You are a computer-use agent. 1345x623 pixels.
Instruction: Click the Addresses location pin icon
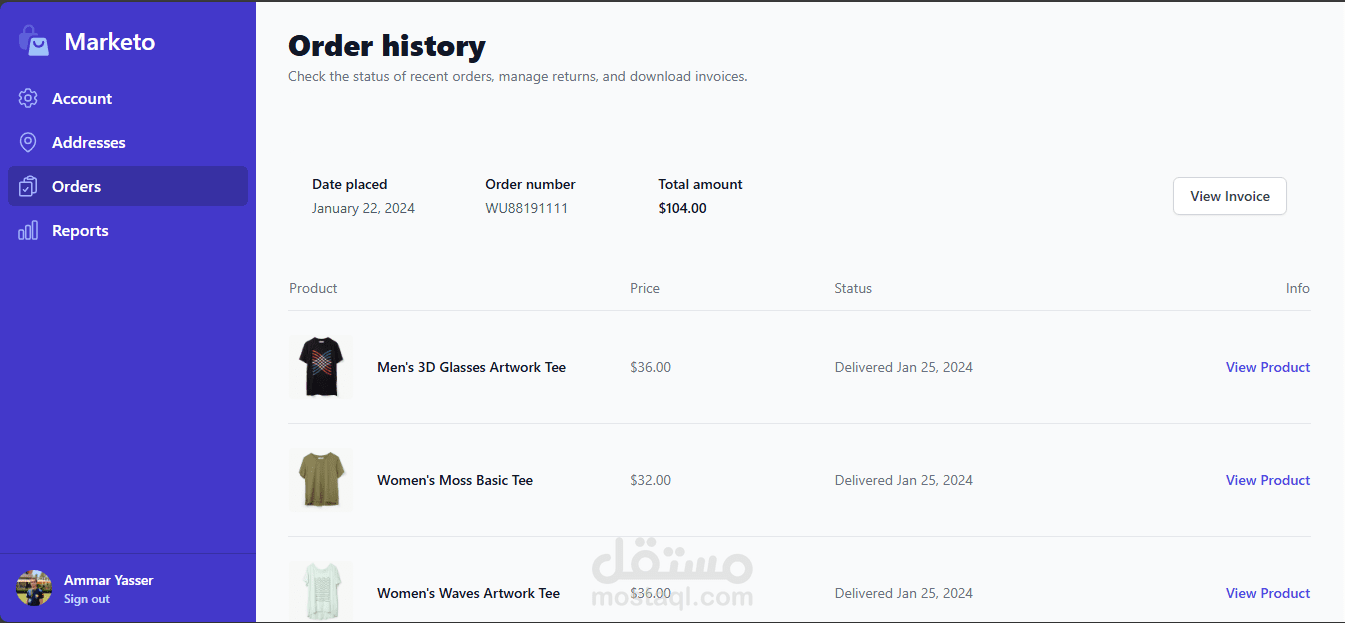point(28,142)
